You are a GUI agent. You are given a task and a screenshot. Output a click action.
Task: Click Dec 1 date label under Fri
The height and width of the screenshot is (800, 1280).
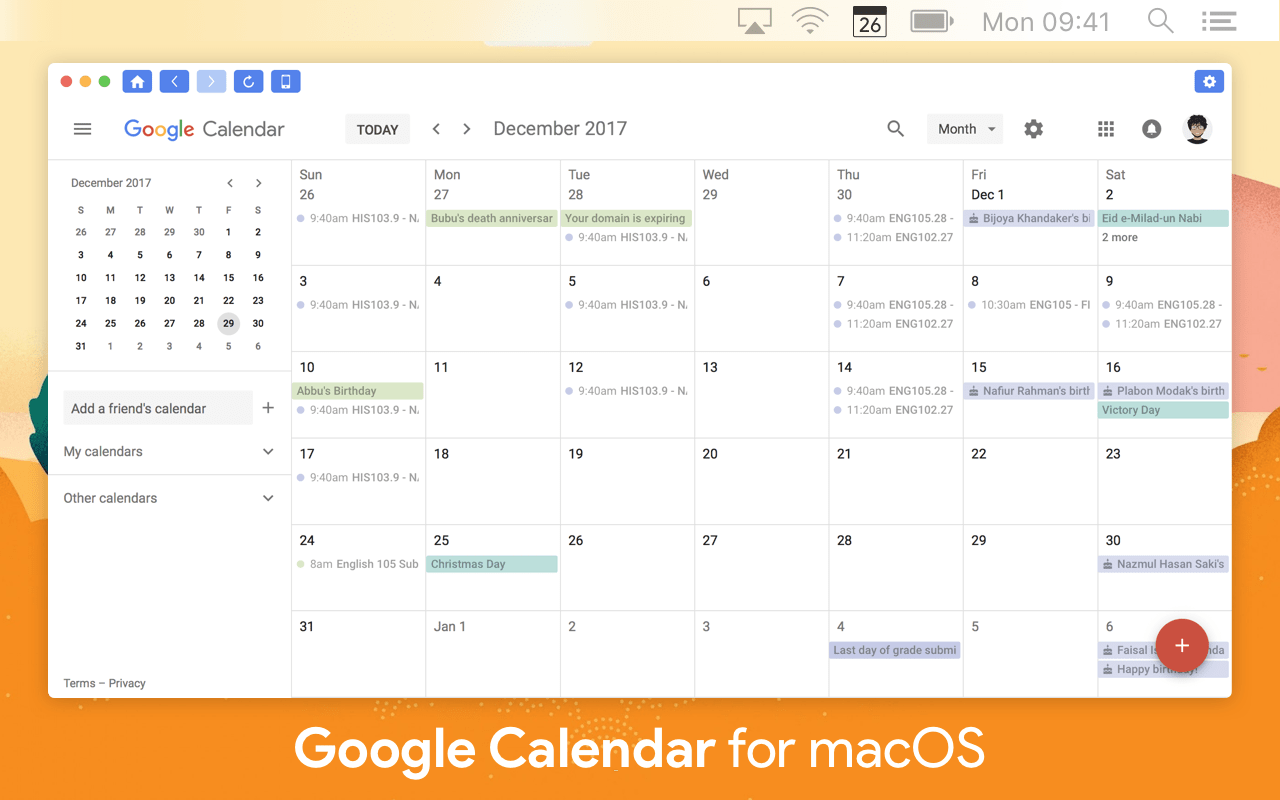(988, 195)
